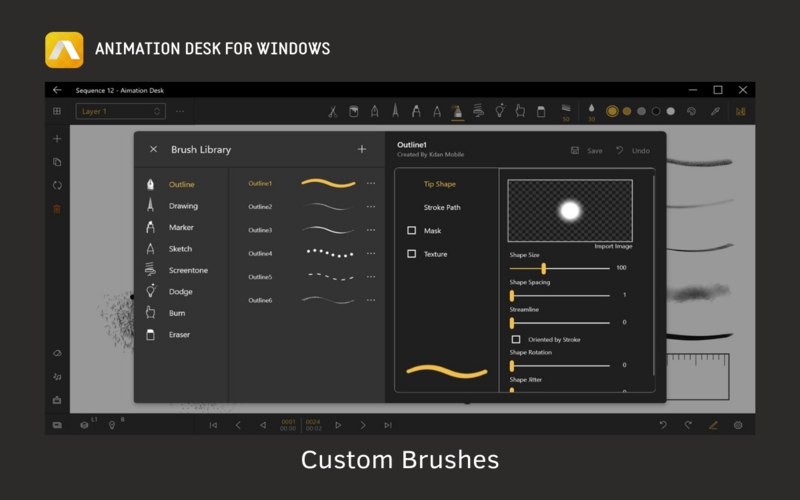The image size is (800, 500).
Task: Select the Dodge lightbulb tool in toolbar
Action: 500,111
